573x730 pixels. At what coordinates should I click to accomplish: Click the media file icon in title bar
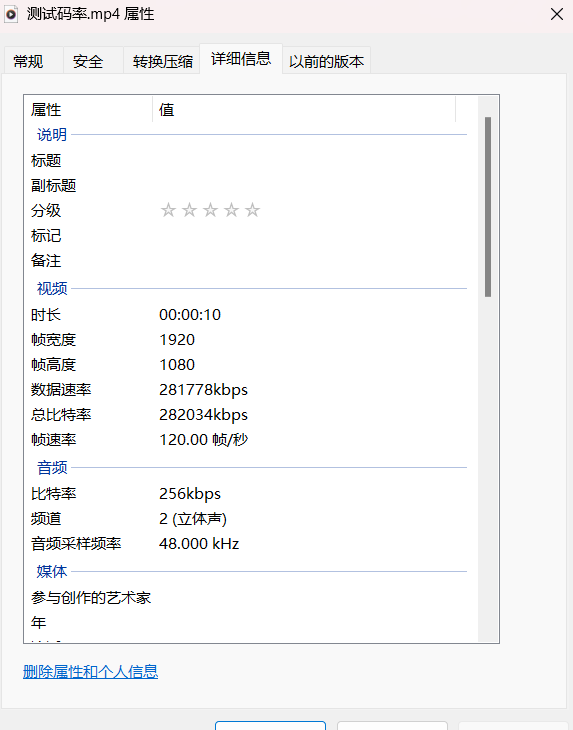click(x=11, y=14)
